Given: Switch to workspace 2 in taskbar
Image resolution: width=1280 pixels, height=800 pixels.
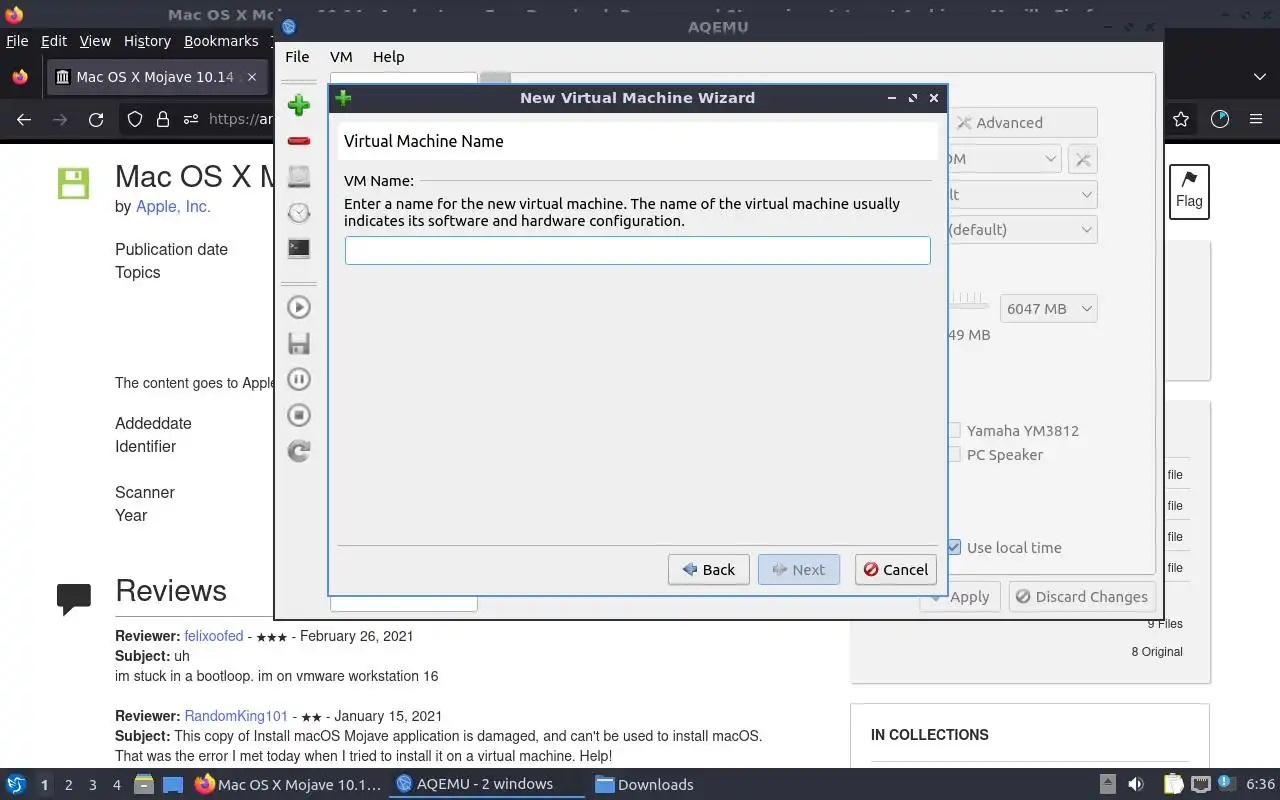Looking at the screenshot, I should pos(69,785).
